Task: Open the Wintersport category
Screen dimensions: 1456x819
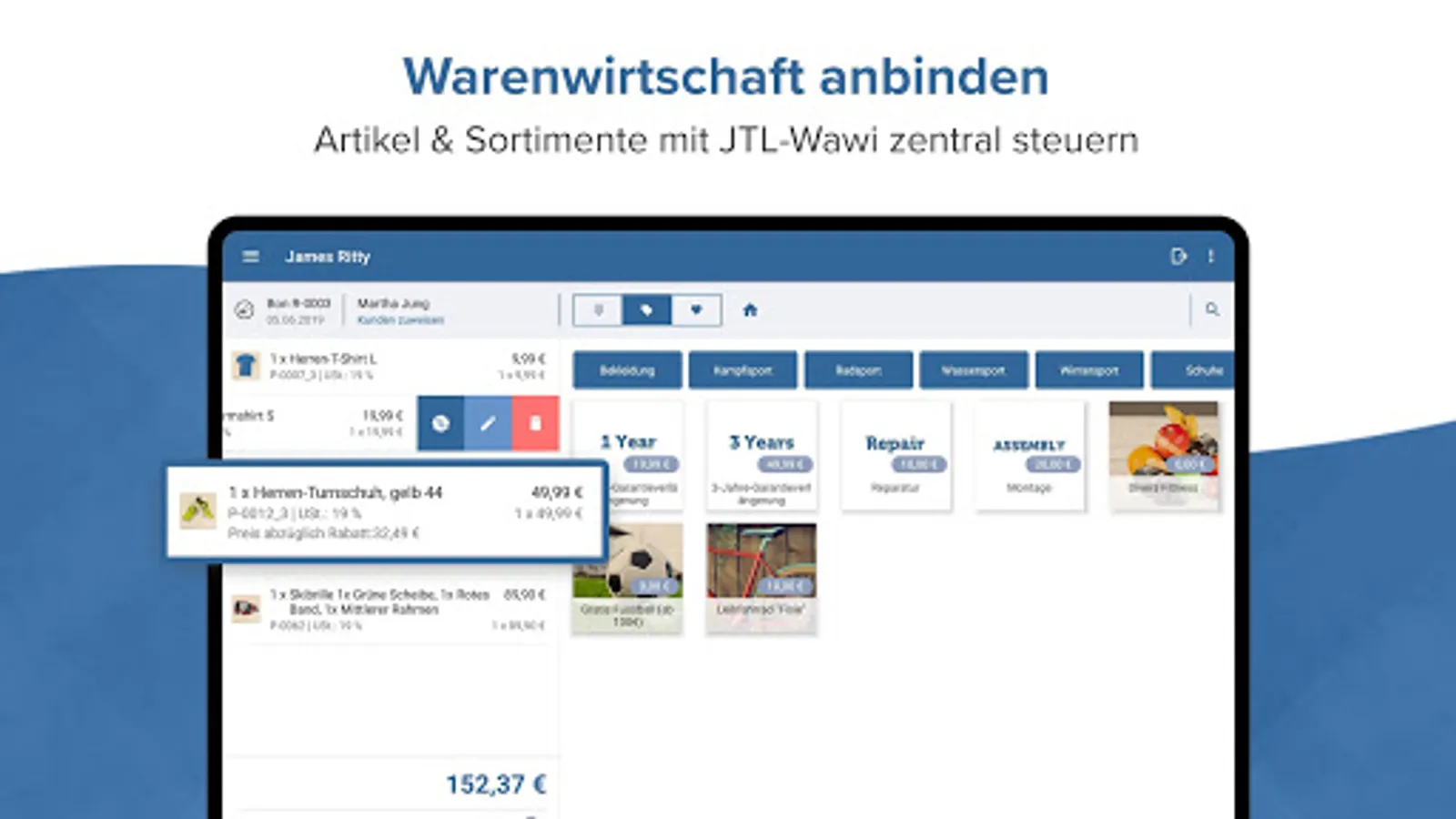Action: point(1089,370)
